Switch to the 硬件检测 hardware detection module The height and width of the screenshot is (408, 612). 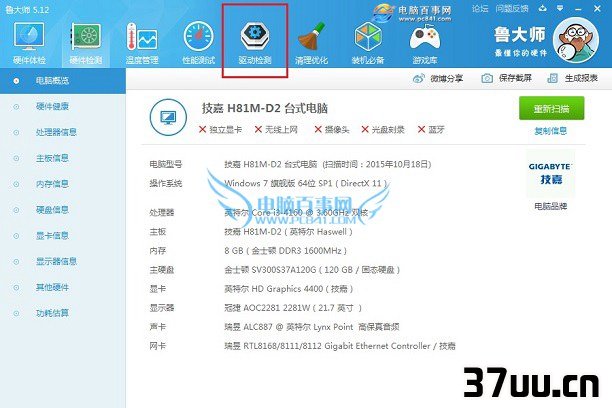85,43
